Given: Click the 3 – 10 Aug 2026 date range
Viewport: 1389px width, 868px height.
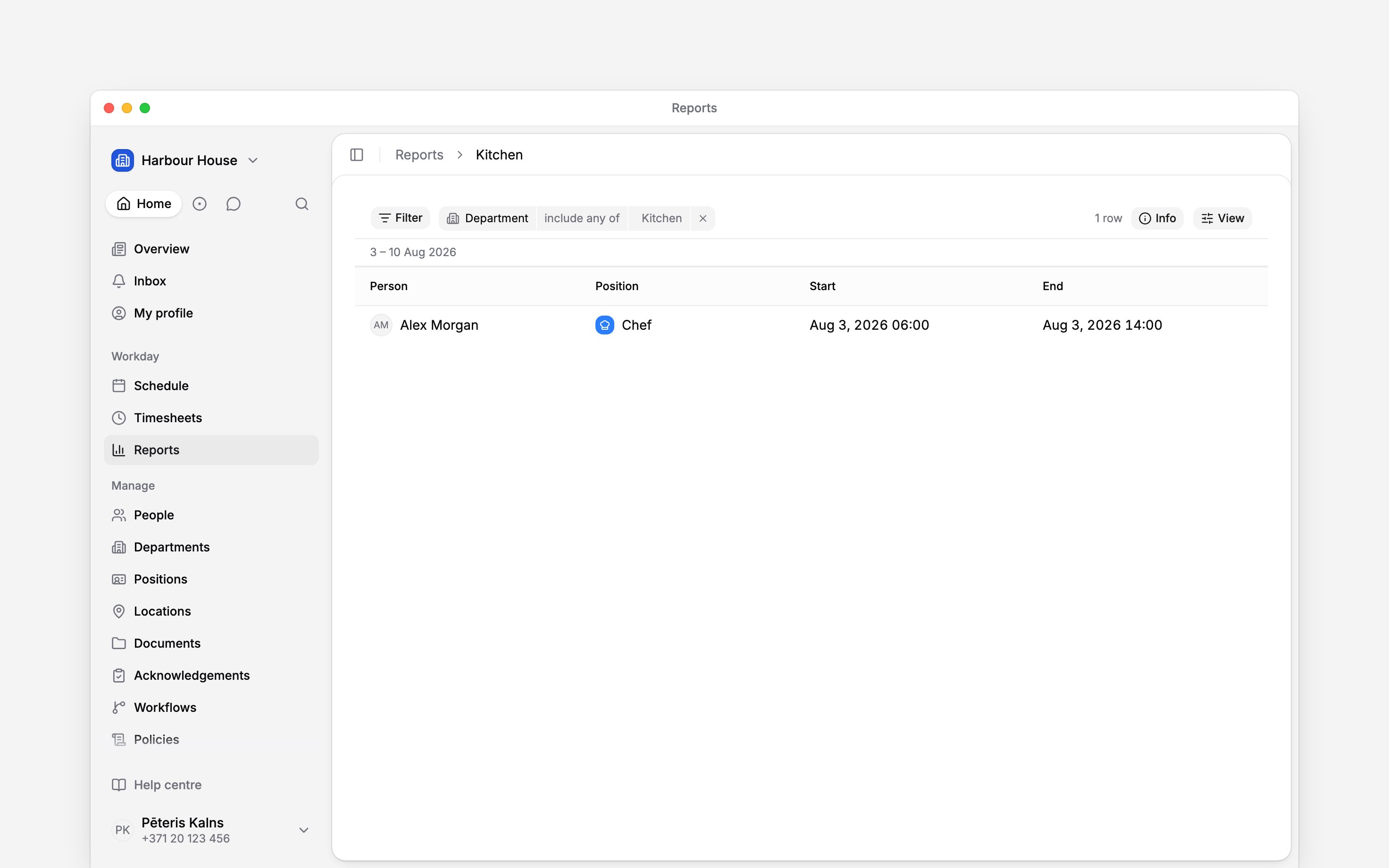Looking at the screenshot, I should (413, 252).
